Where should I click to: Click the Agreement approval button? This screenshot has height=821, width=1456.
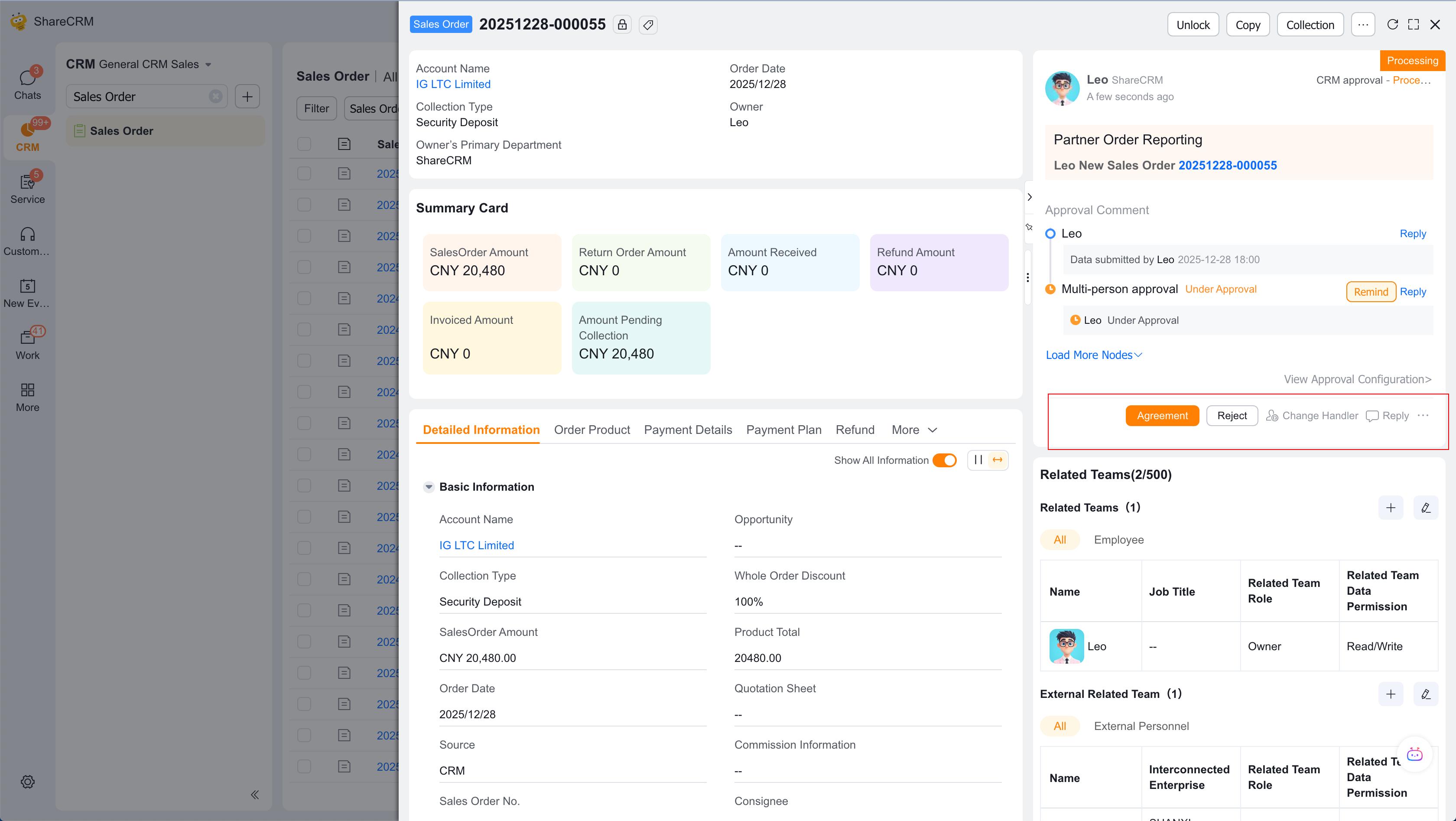(1162, 416)
